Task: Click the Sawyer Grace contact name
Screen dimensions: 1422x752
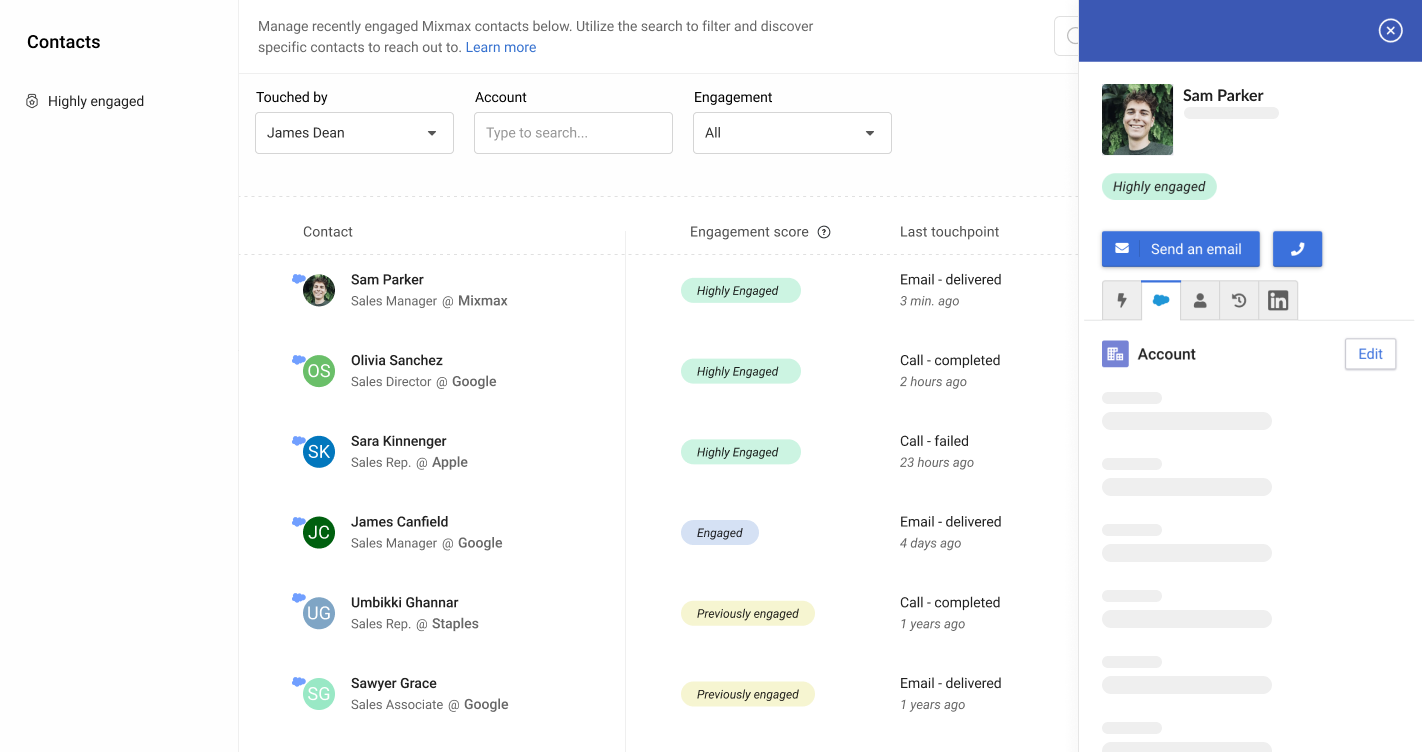Action: pos(394,684)
